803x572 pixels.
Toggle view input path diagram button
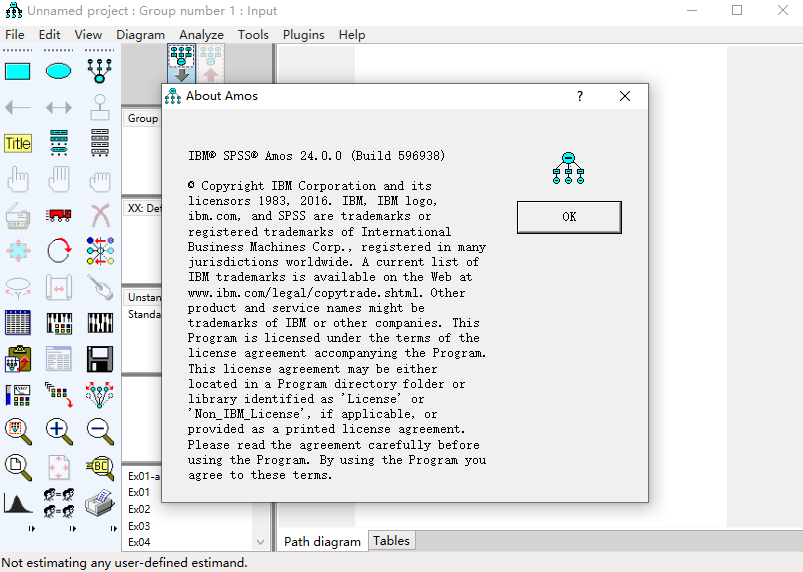181,63
